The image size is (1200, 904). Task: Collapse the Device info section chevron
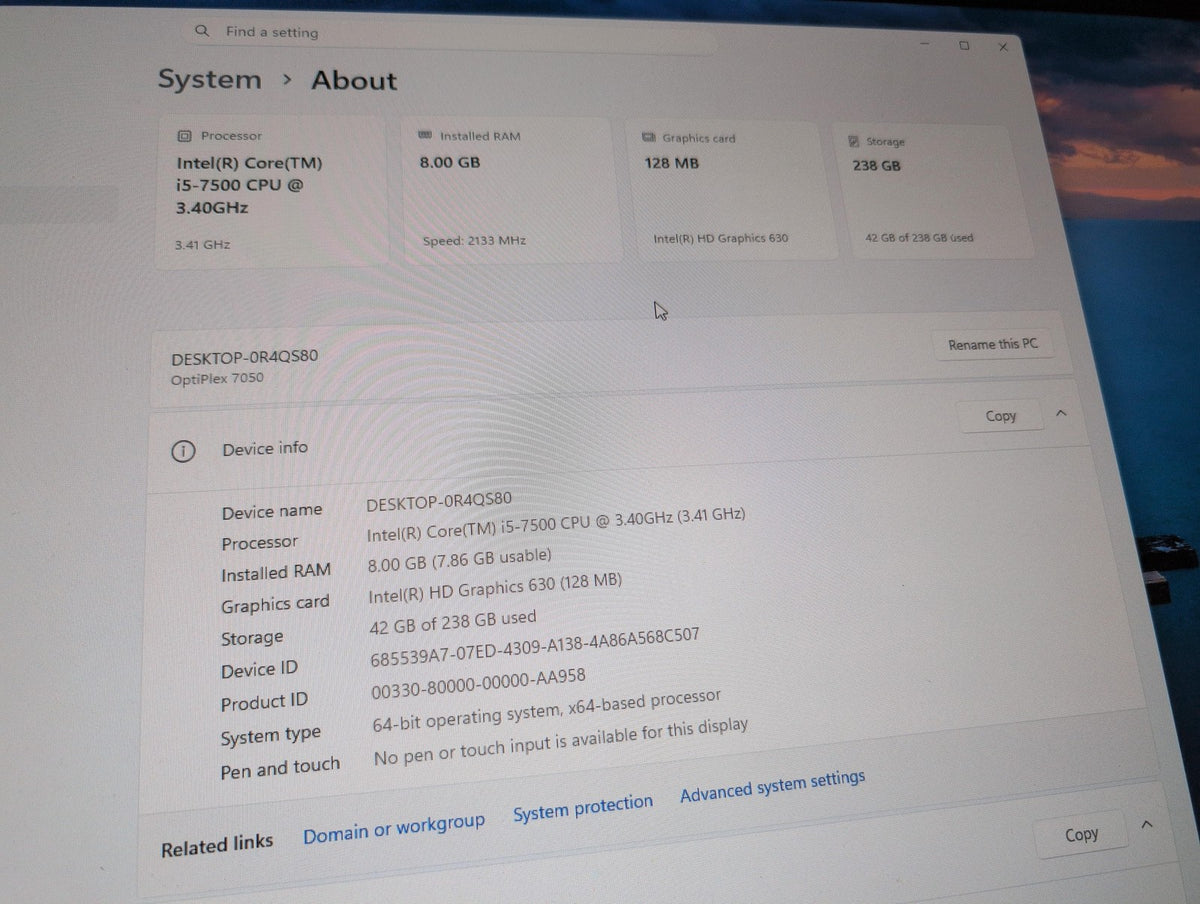(1061, 412)
